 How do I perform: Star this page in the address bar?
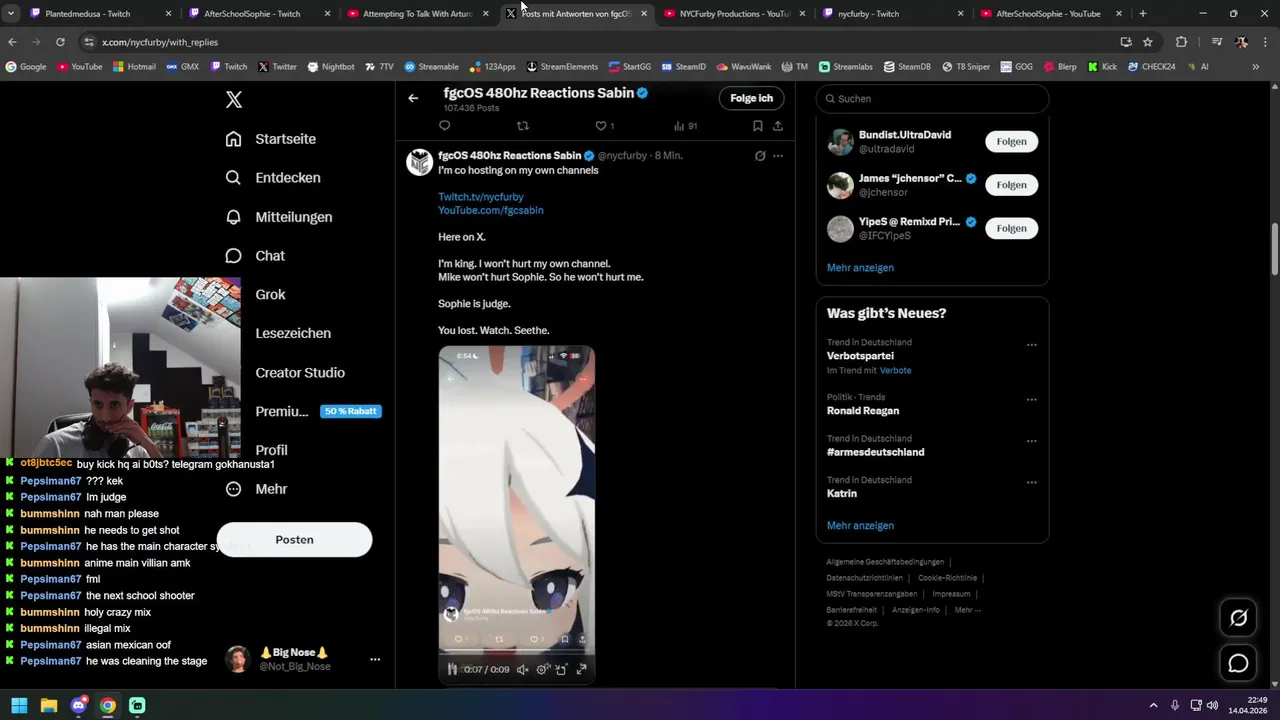pos(1147,42)
